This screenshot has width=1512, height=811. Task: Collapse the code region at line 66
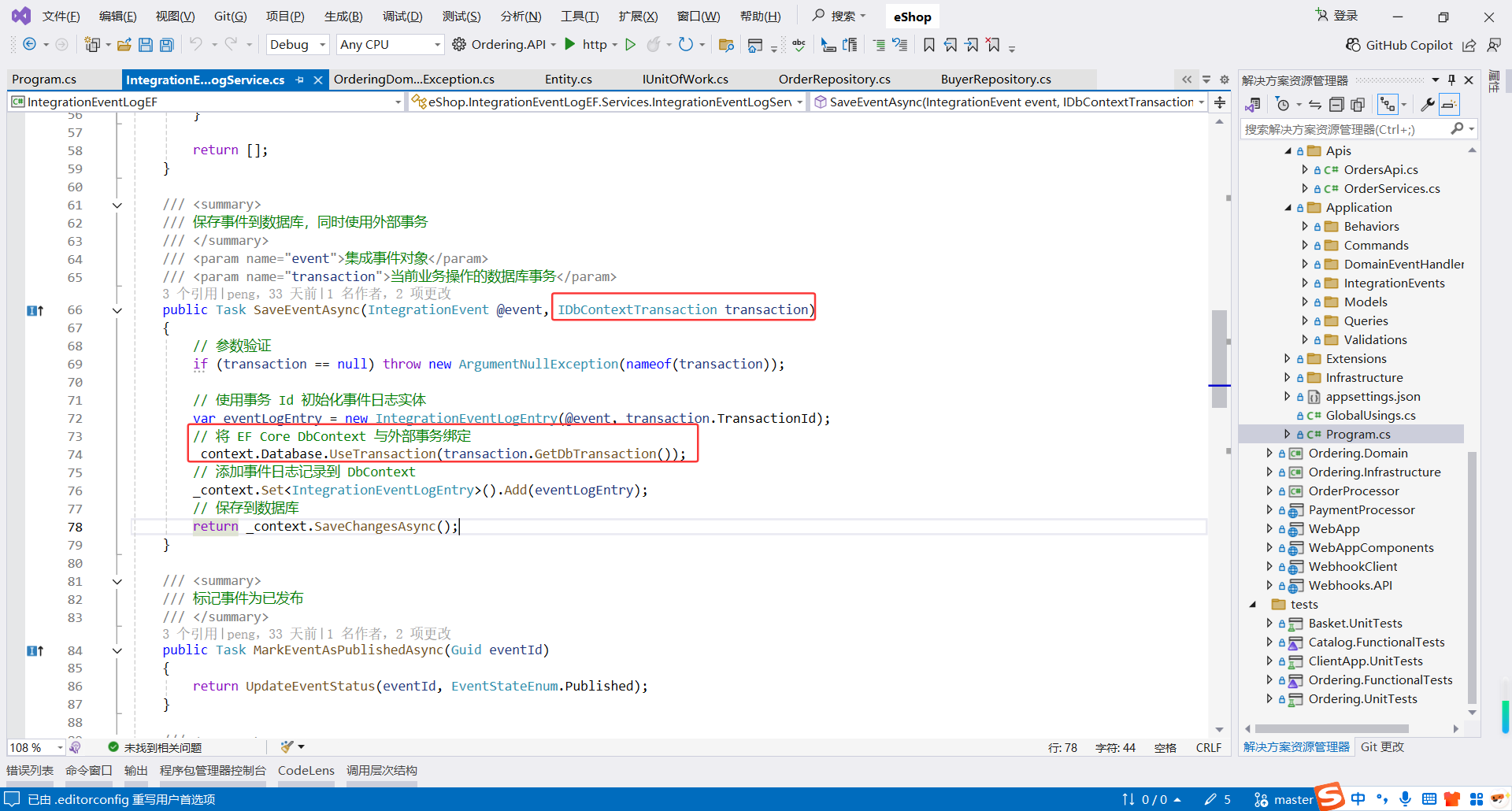pyautogui.click(x=117, y=309)
